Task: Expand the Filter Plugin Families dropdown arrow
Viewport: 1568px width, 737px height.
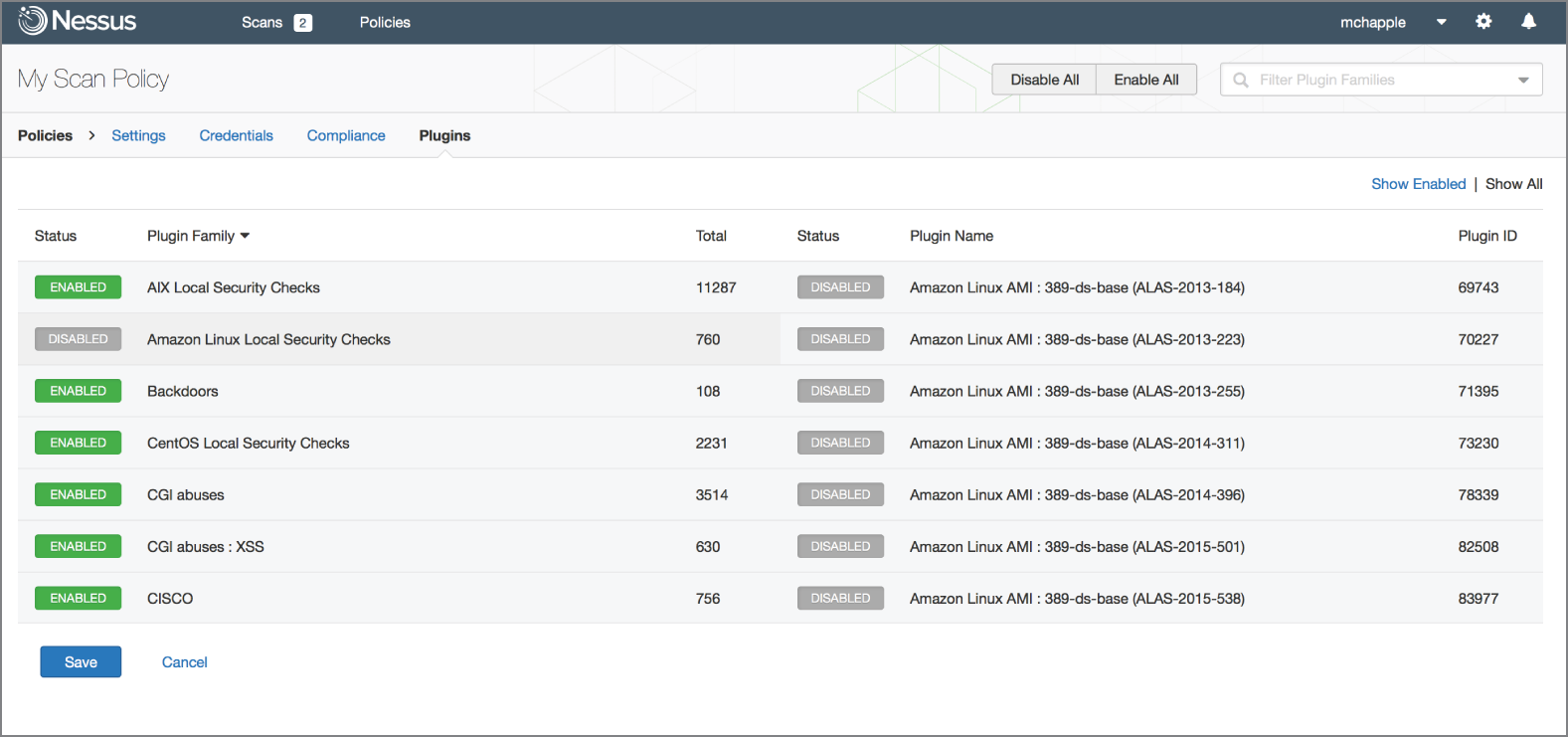Action: tap(1523, 80)
